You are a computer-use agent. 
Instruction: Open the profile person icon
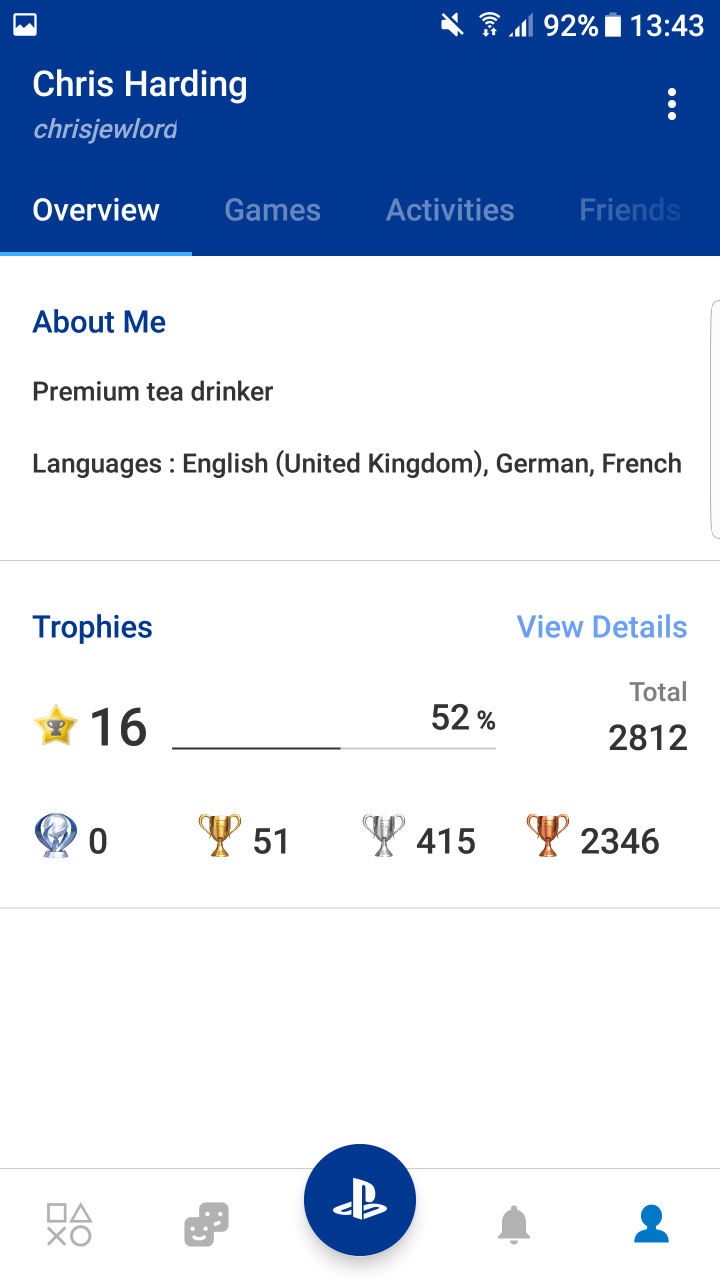[x=651, y=1224]
